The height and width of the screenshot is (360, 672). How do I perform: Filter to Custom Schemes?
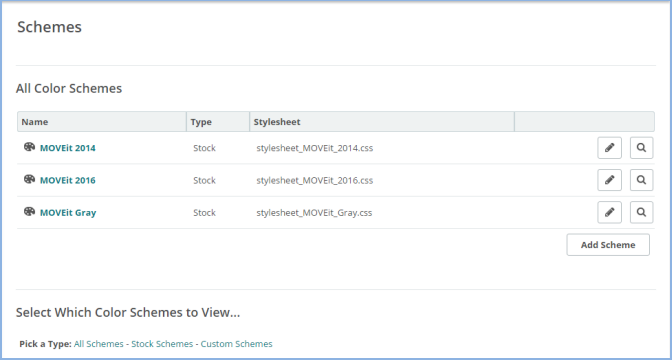[237, 344]
